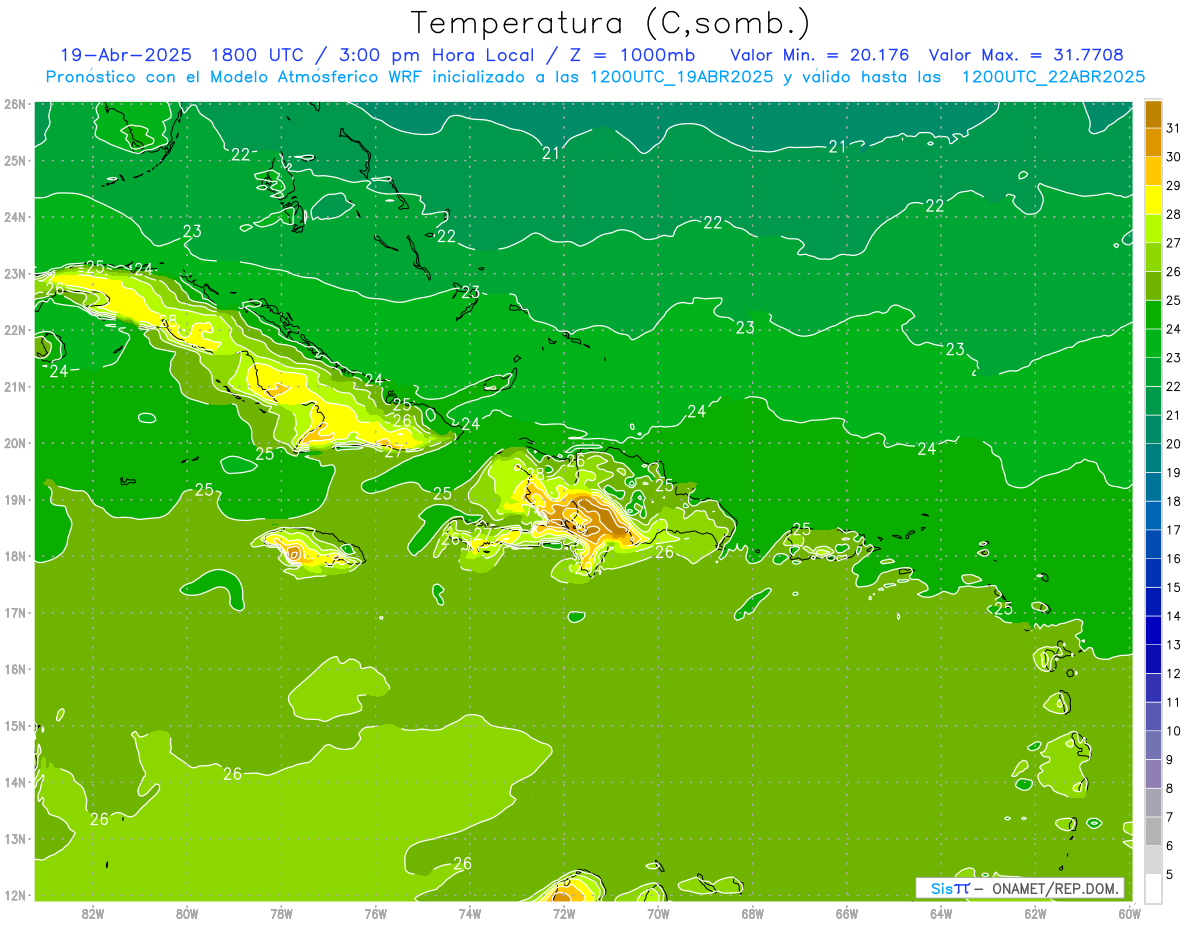Pick the orange legend swatch between 30 and 31
This screenshot has width=1200, height=927.
[x=1153, y=142]
